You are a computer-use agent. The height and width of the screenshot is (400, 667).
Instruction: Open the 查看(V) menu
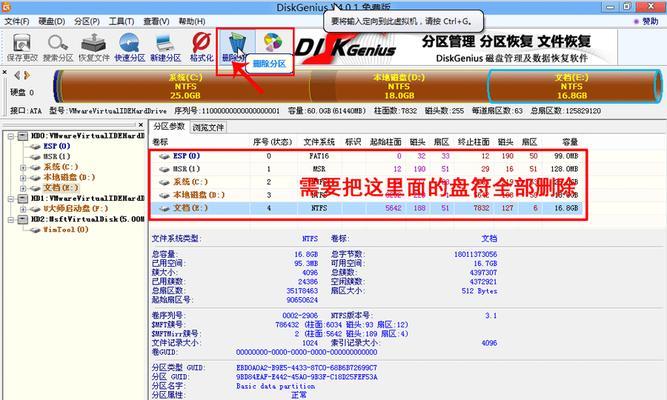(x=156, y=21)
